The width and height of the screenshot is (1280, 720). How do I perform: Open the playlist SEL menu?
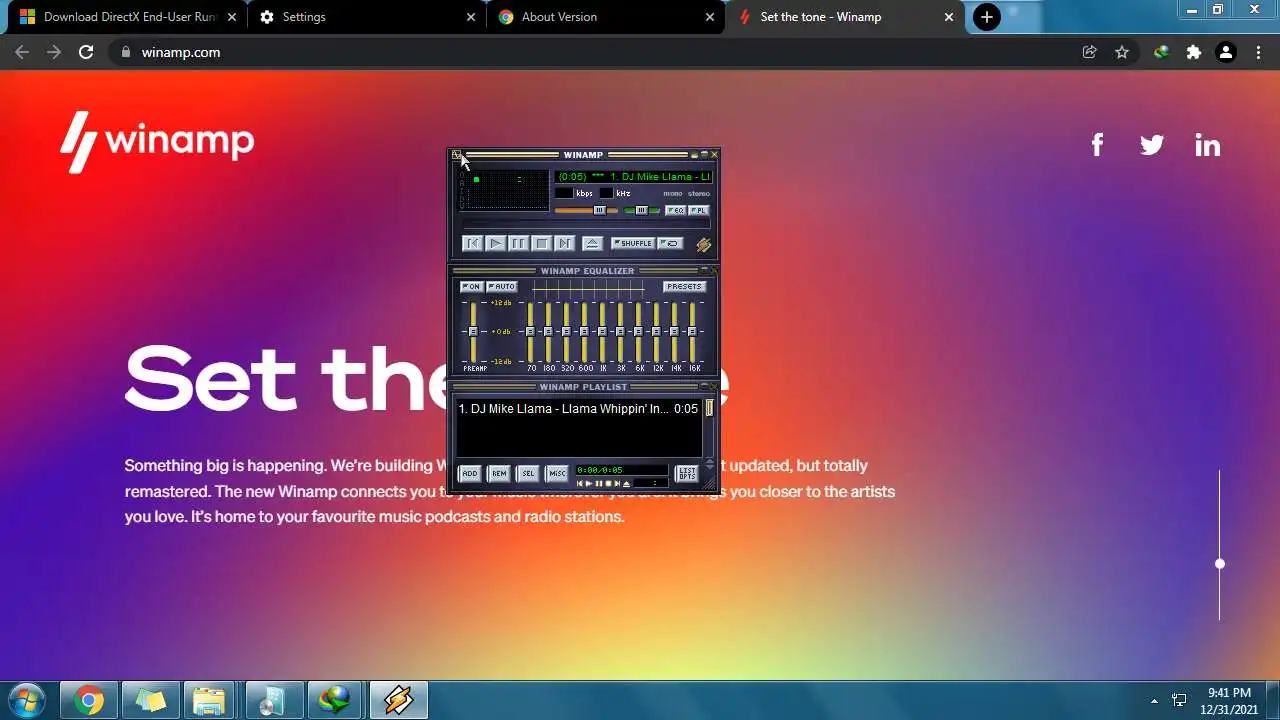tap(528, 473)
